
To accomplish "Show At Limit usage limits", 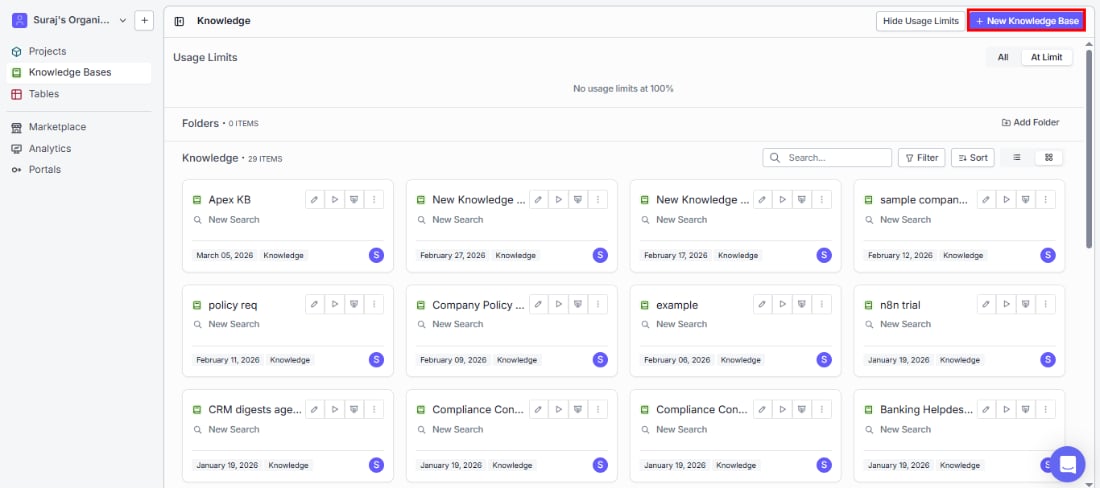I will (x=1046, y=58).
